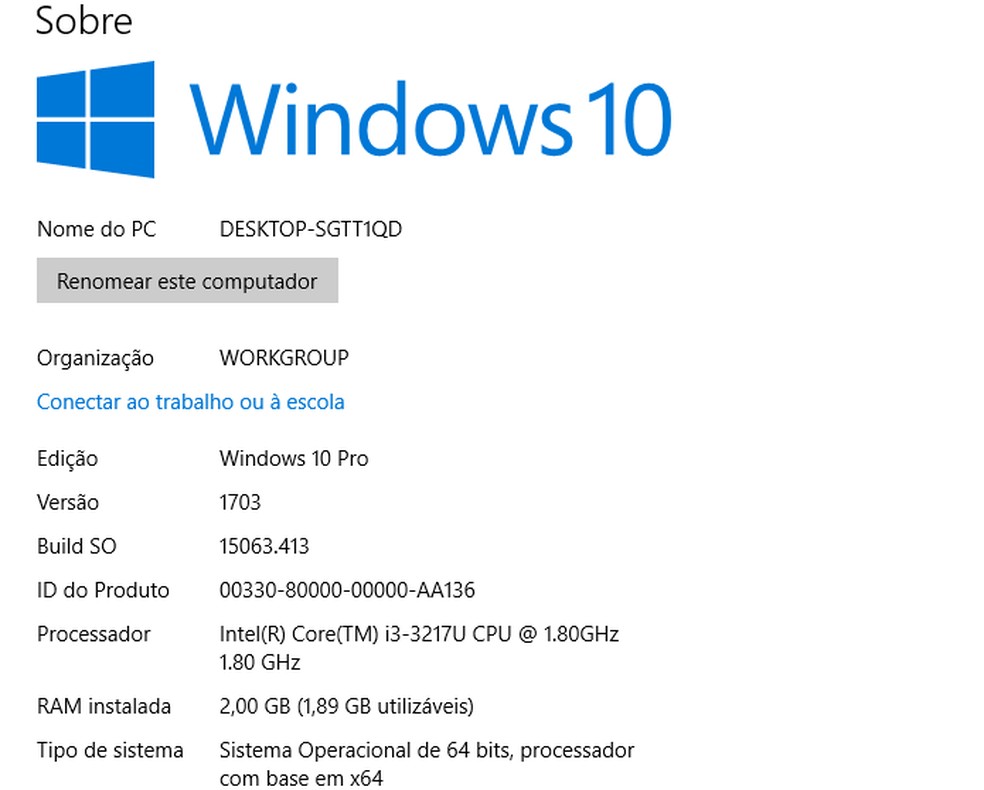Viewport: 984px width, 790px height.
Task: Click the Nome do PC label
Action: [97, 229]
